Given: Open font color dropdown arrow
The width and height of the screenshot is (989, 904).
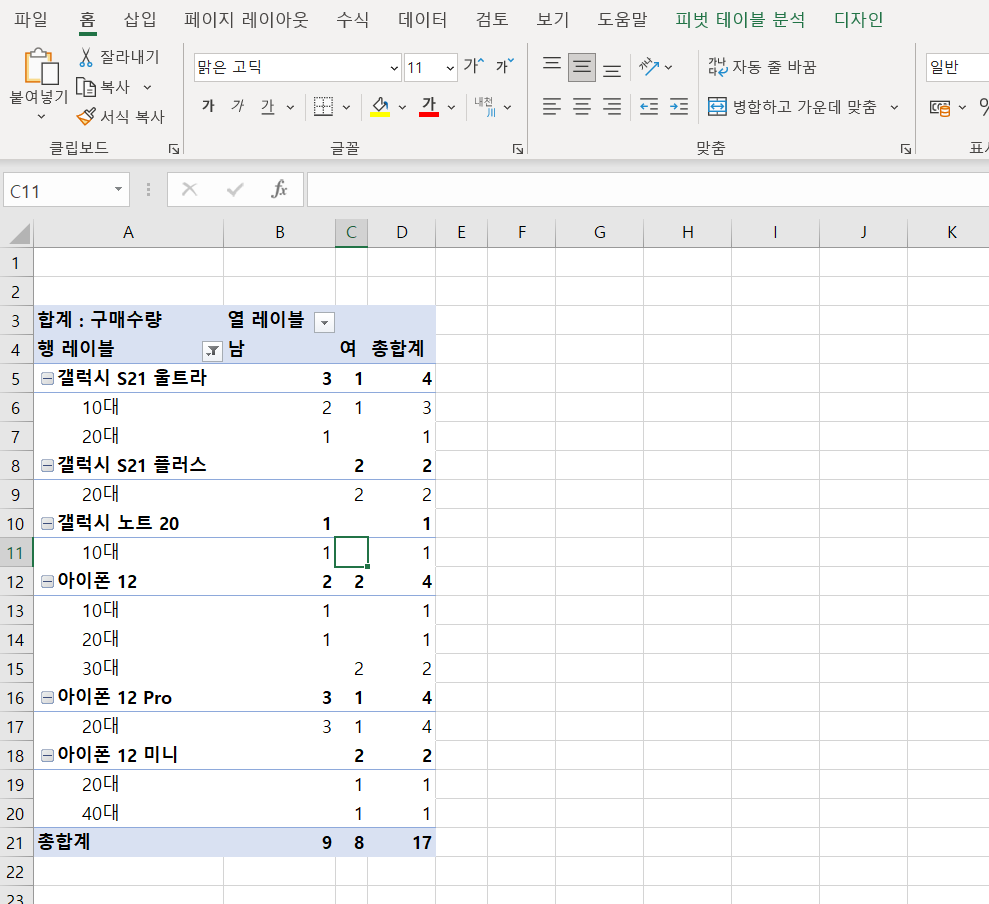Looking at the screenshot, I should tap(451, 107).
